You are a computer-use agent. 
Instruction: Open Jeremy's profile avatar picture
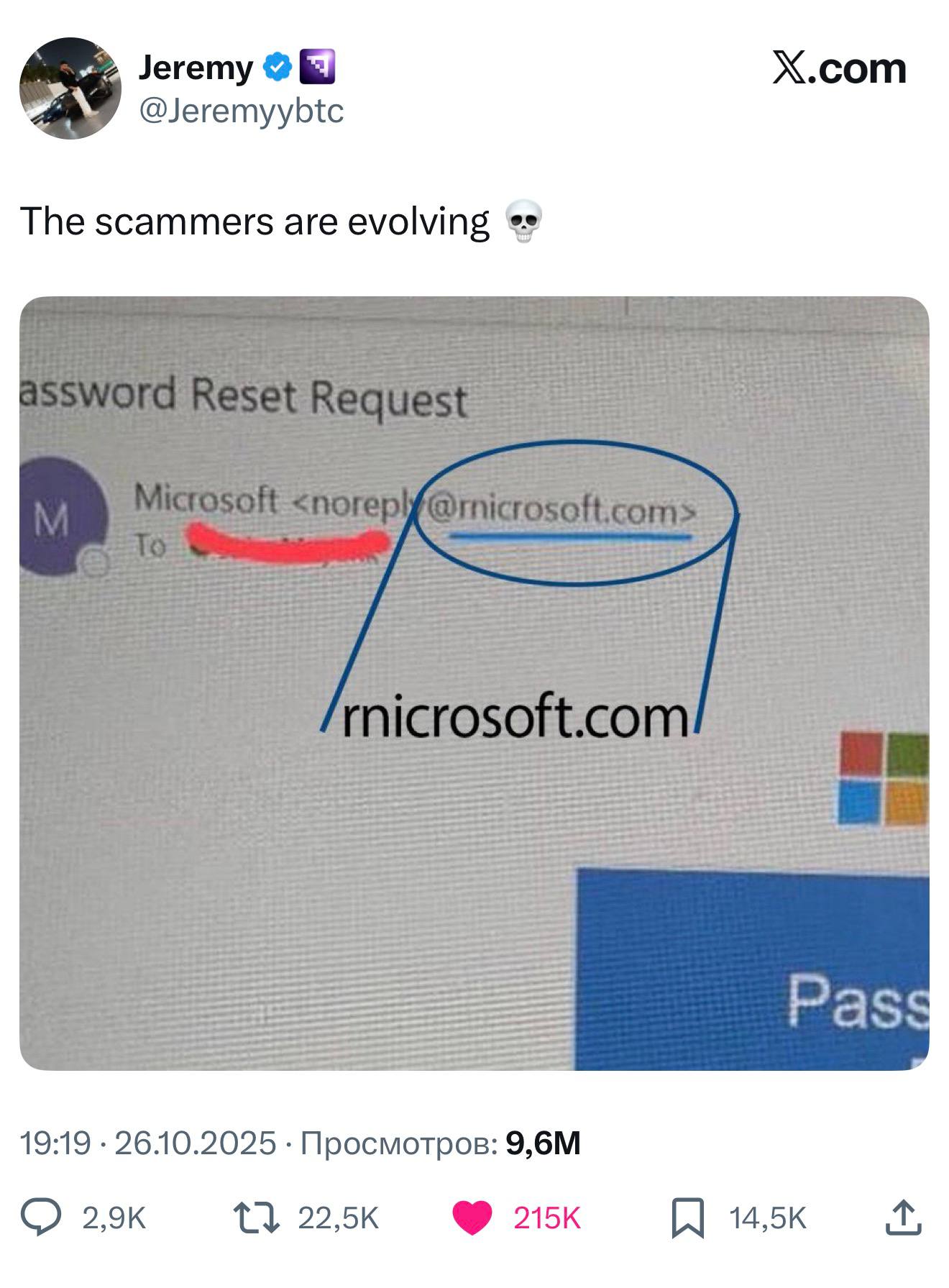(70, 88)
